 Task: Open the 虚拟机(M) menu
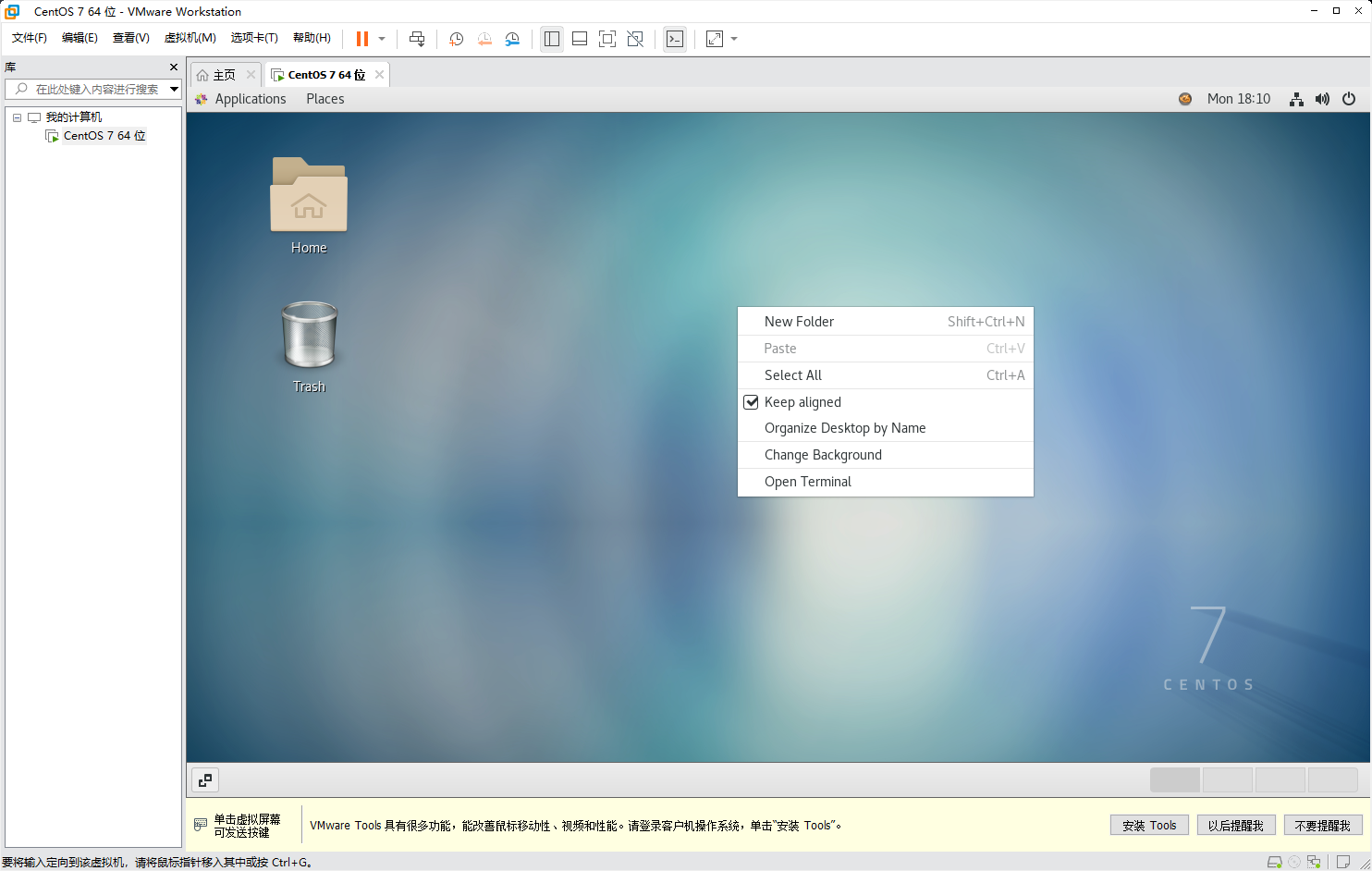pos(190,38)
